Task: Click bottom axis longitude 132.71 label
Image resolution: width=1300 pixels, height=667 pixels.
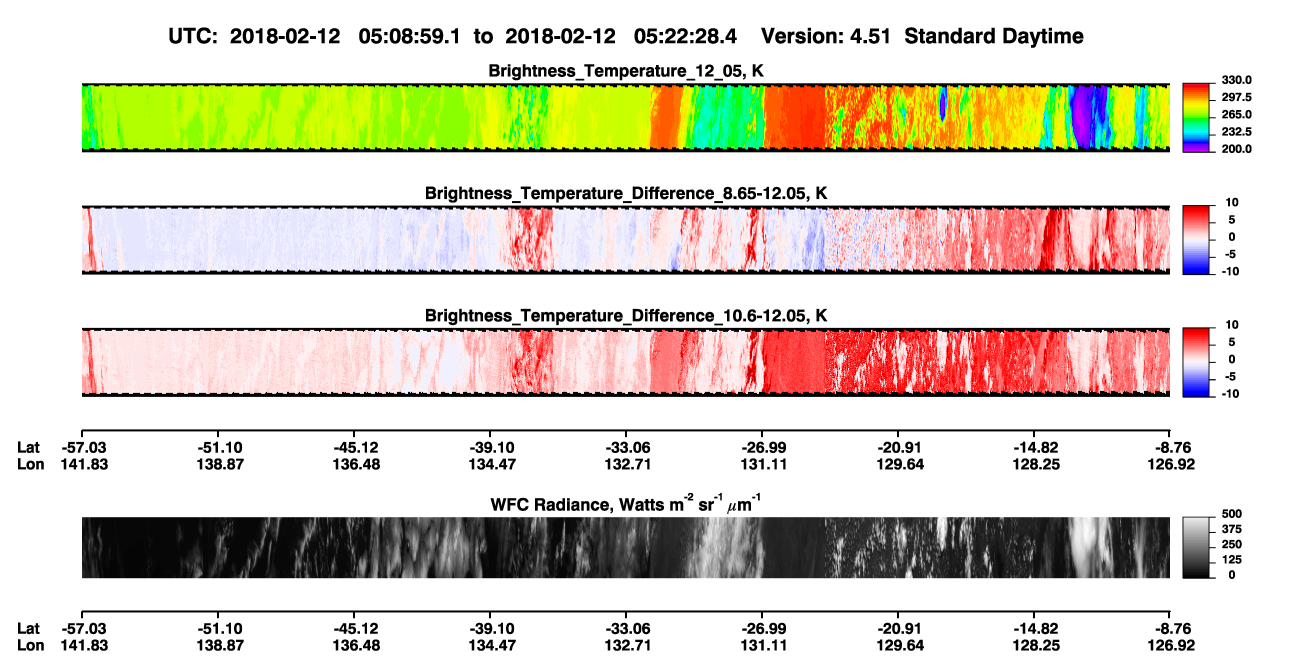Action: click(x=627, y=645)
